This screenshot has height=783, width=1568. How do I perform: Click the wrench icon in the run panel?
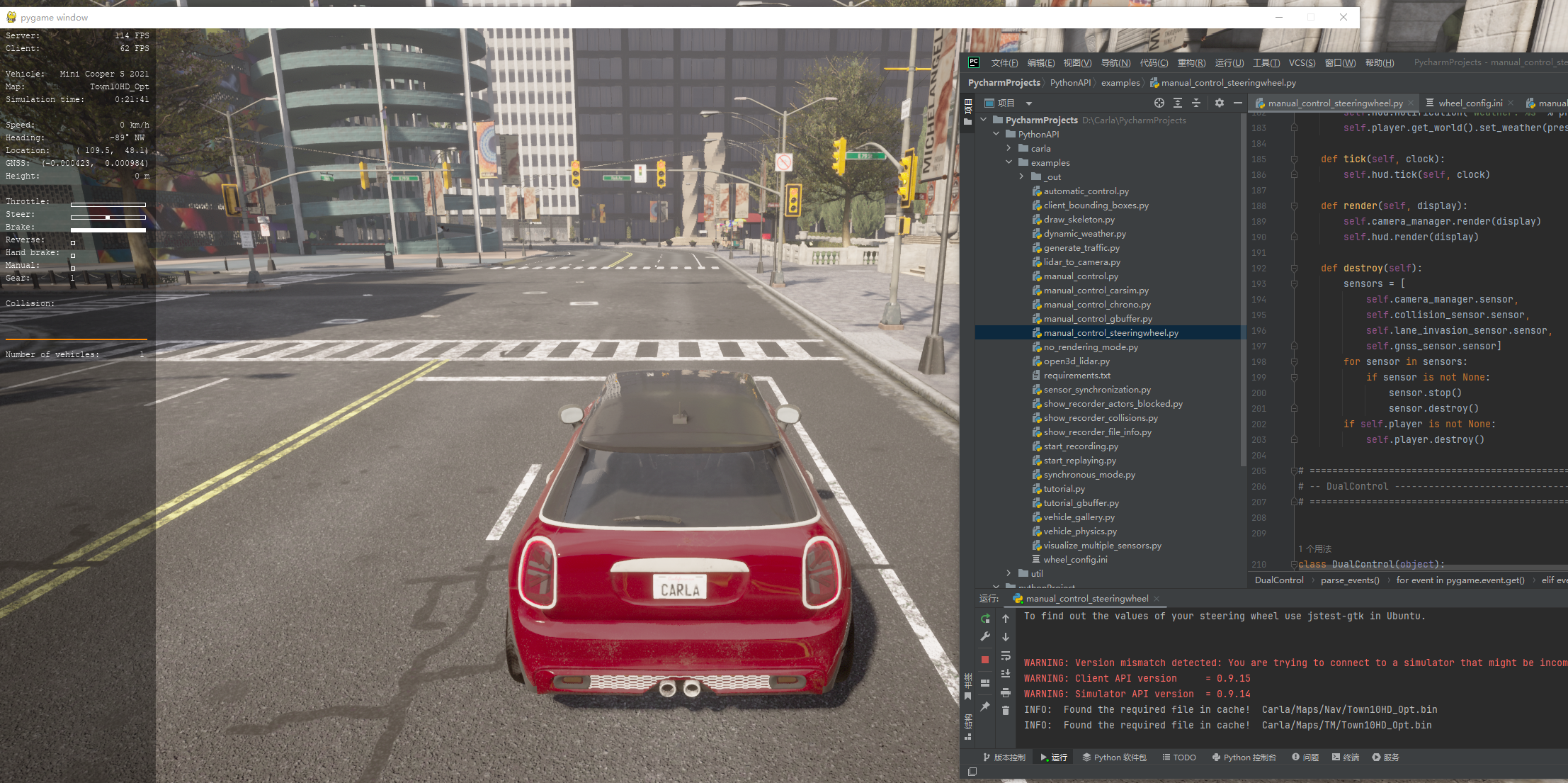point(985,637)
